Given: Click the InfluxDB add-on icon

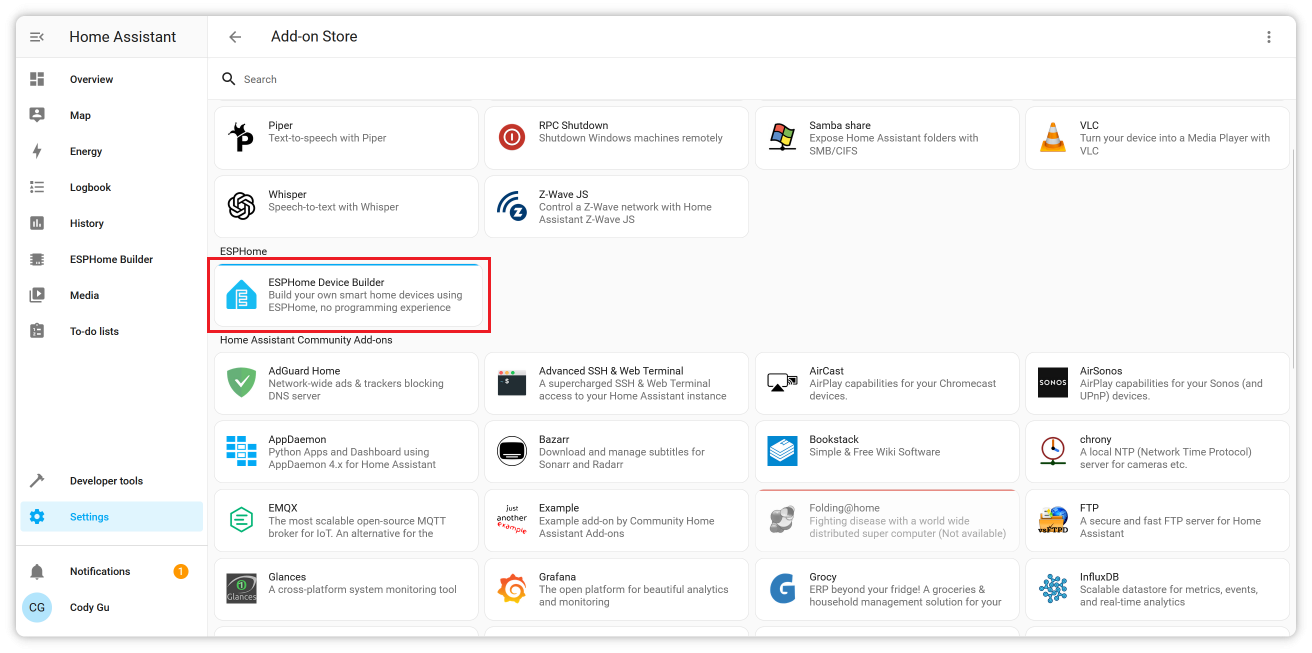Looking at the screenshot, I should click(x=1053, y=589).
